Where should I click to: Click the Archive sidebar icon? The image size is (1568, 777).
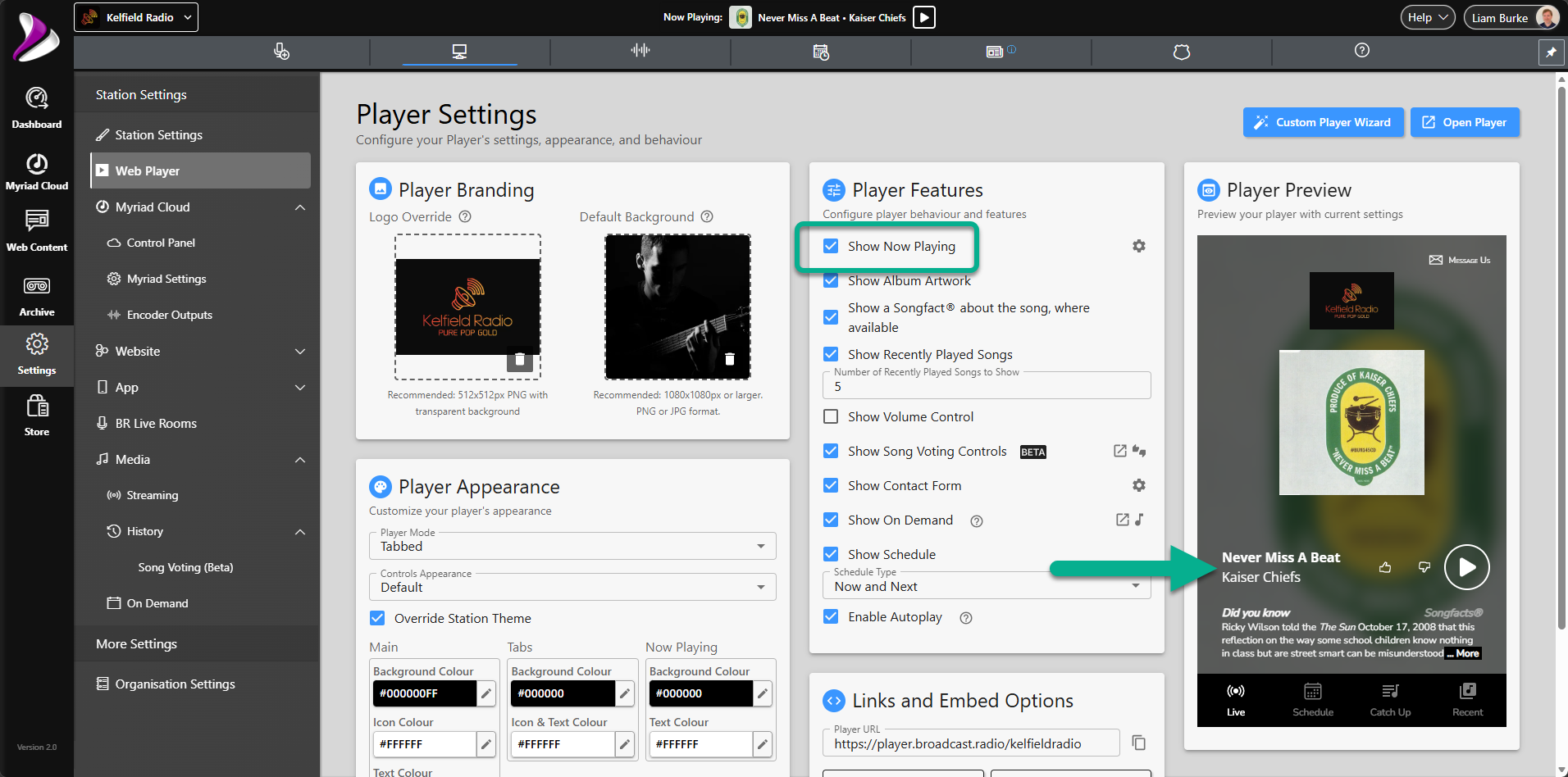click(37, 297)
